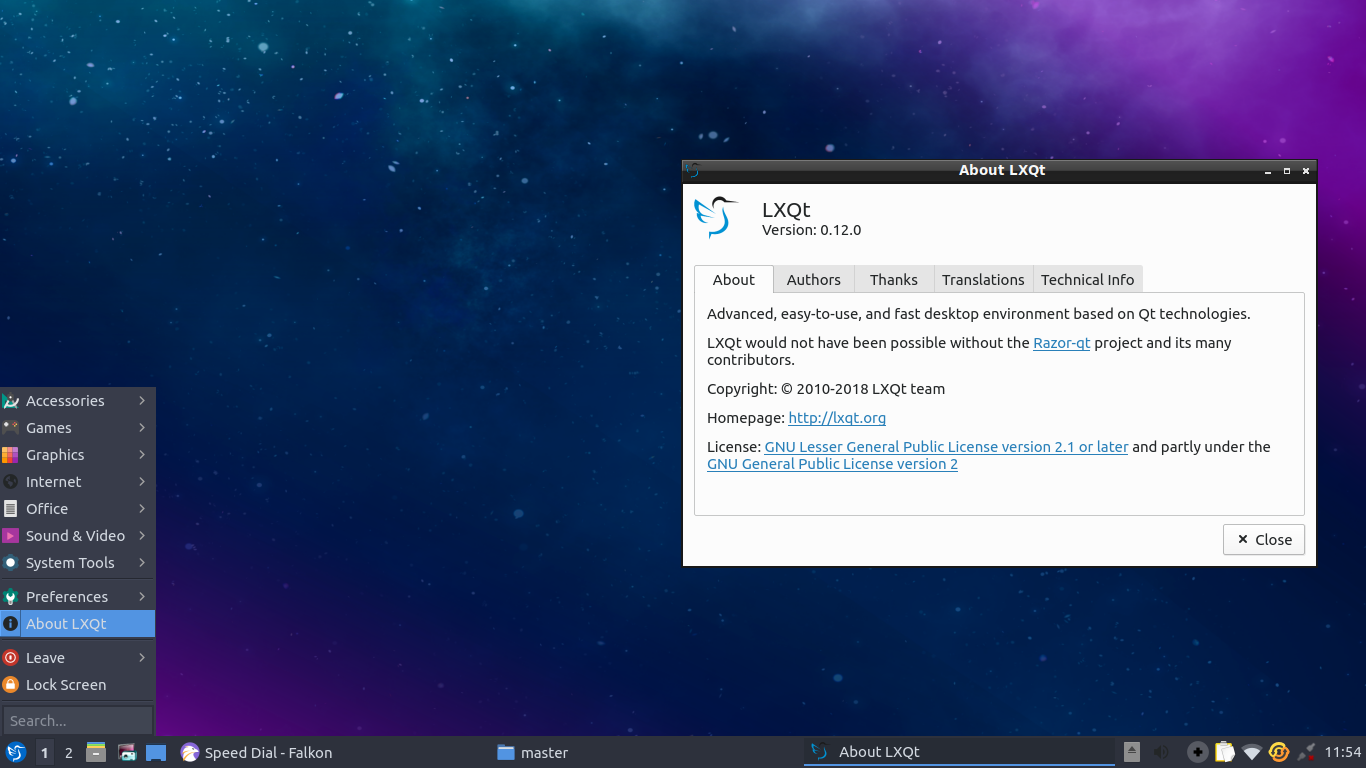This screenshot has height=768, width=1366.
Task: Follow the Razor-qt project link
Action: [x=1061, y=343]
